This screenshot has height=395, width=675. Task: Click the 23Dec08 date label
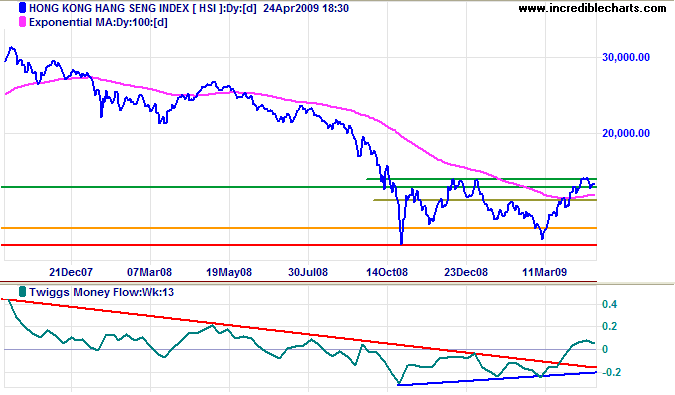[x=466, y=272]
